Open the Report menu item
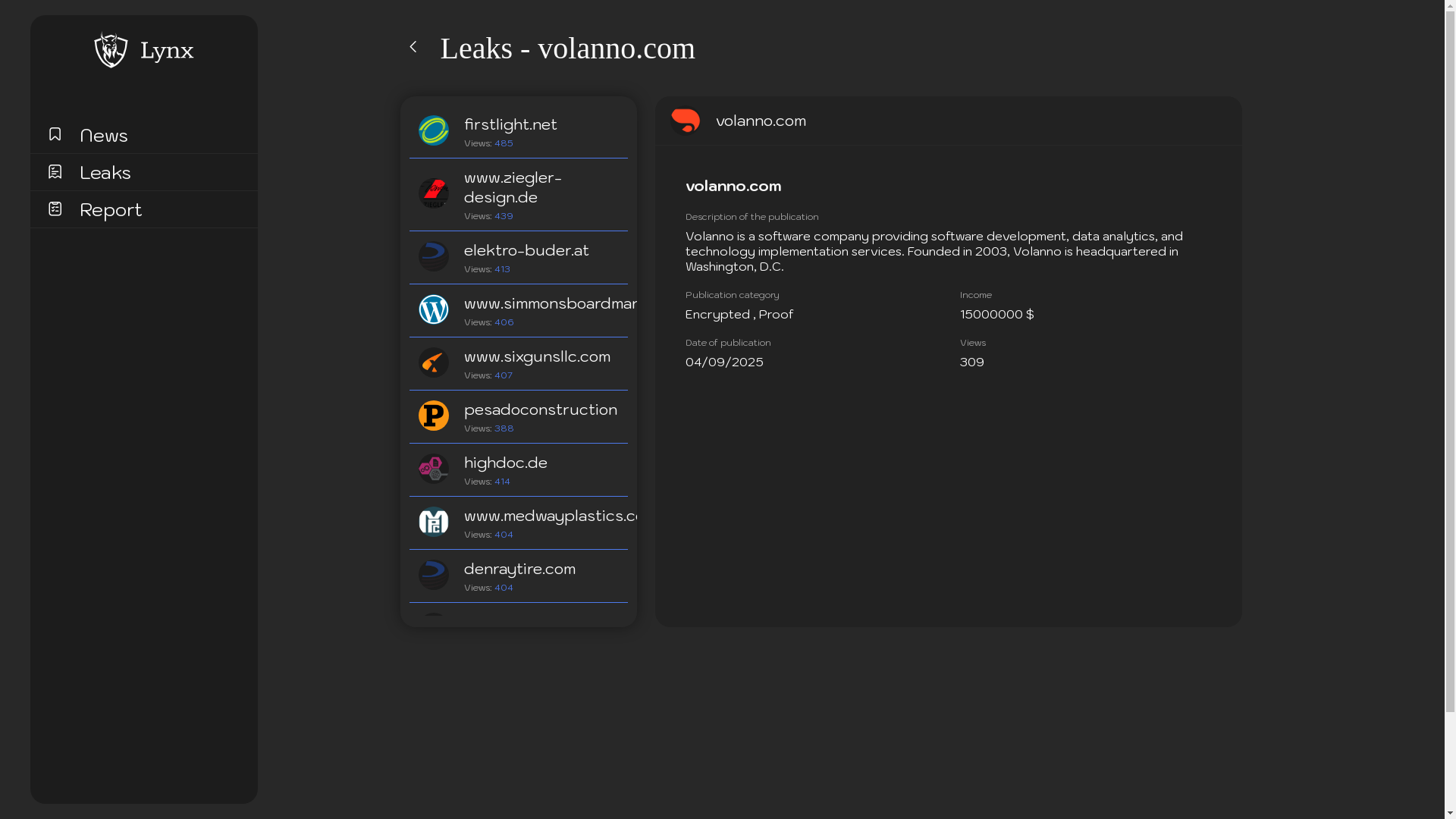 pos(111,209)
